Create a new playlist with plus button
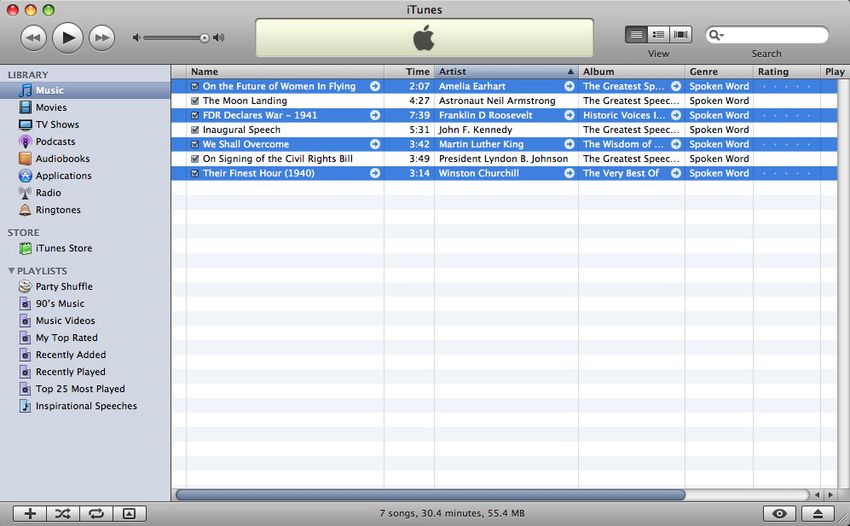 point(30,514)
